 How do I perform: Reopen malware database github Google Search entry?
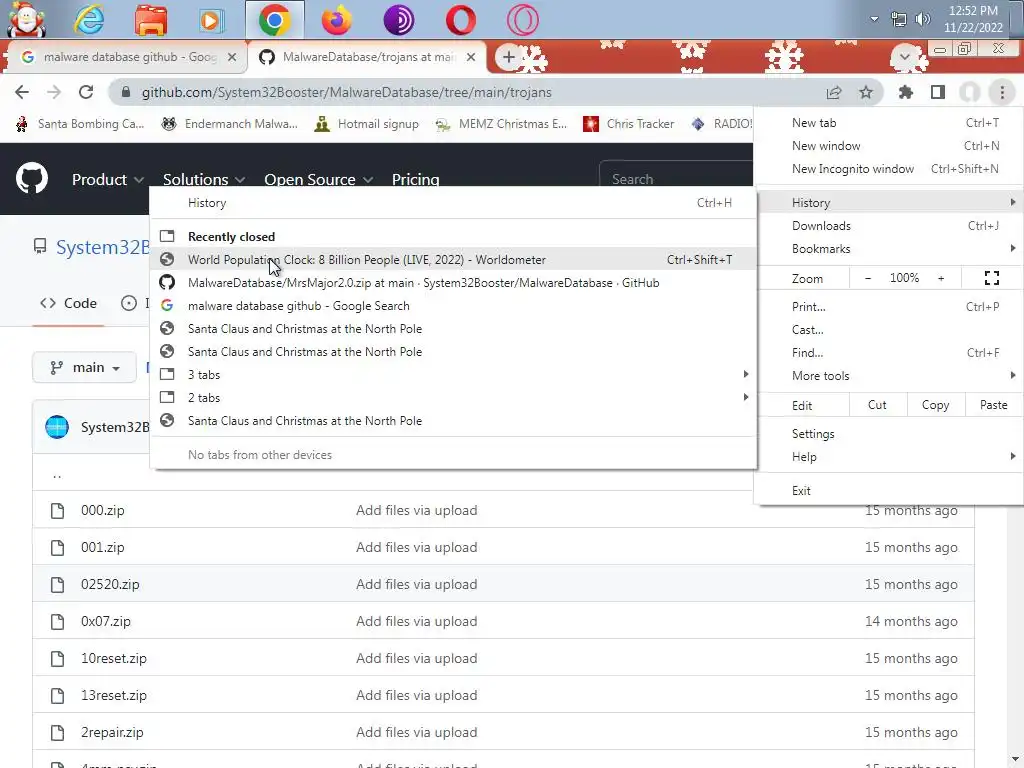click(454, 306)
